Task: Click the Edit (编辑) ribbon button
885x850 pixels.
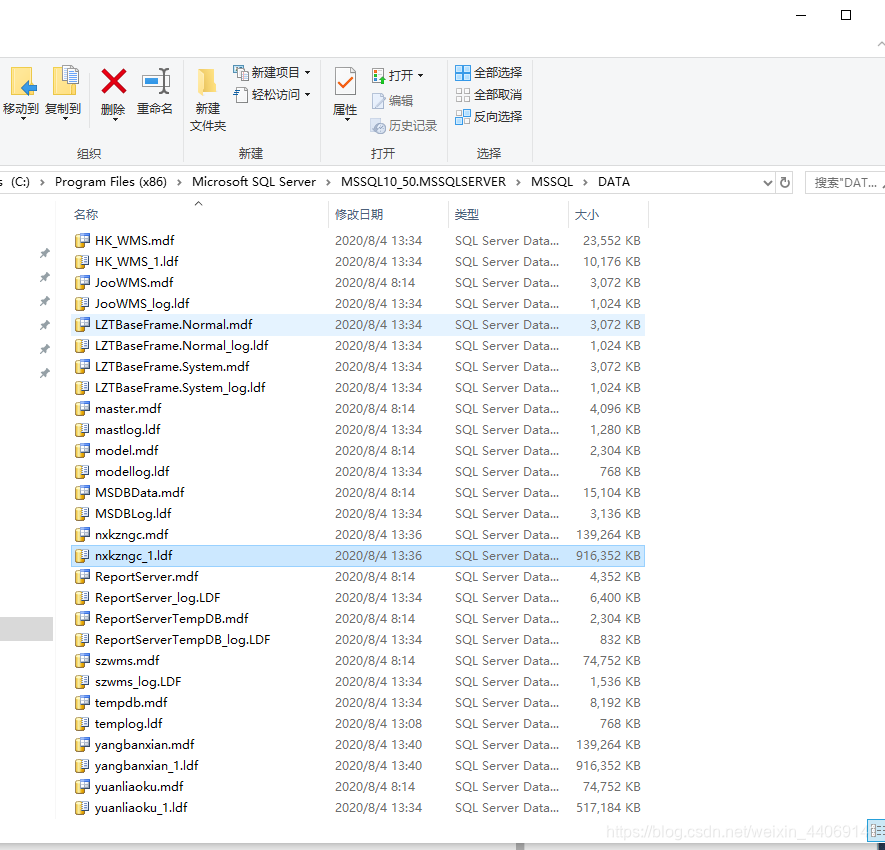Action: [393, 100]
